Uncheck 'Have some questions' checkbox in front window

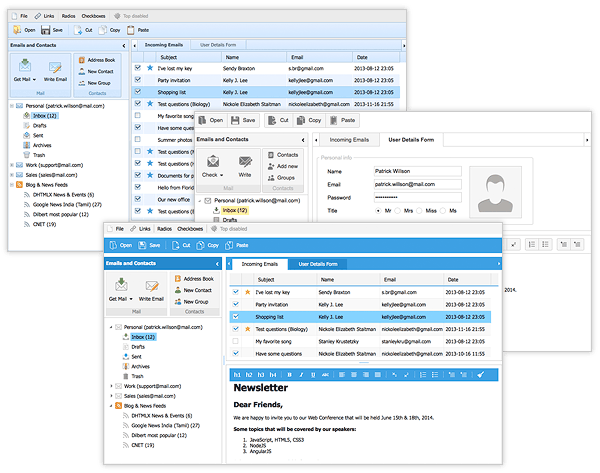pos(236,353)
